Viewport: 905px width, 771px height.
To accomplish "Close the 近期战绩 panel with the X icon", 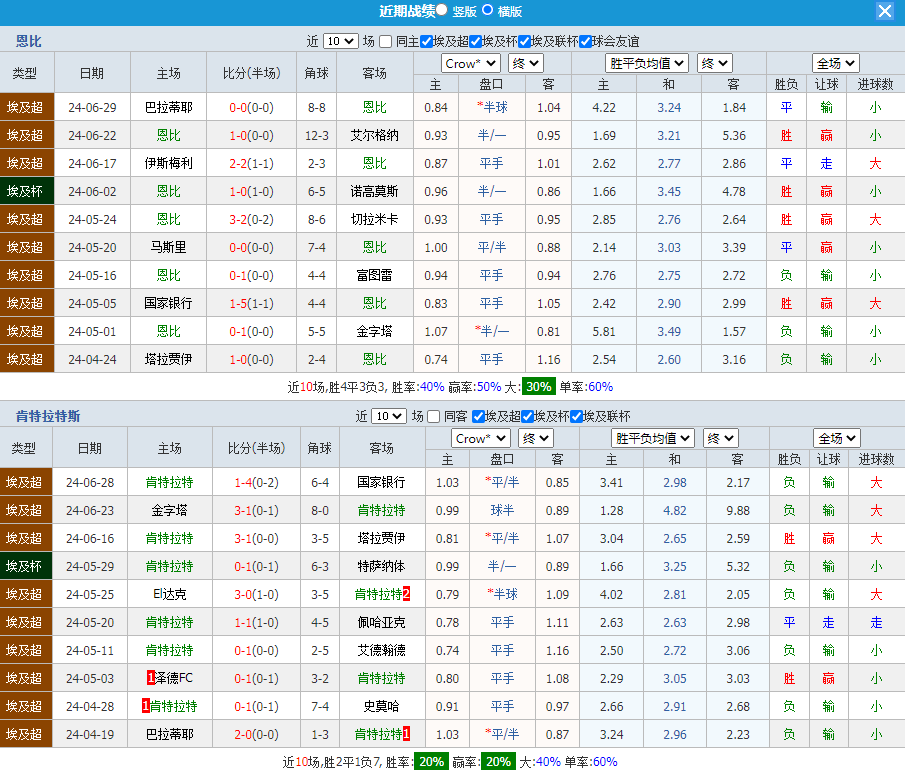I will coord(885,11).
